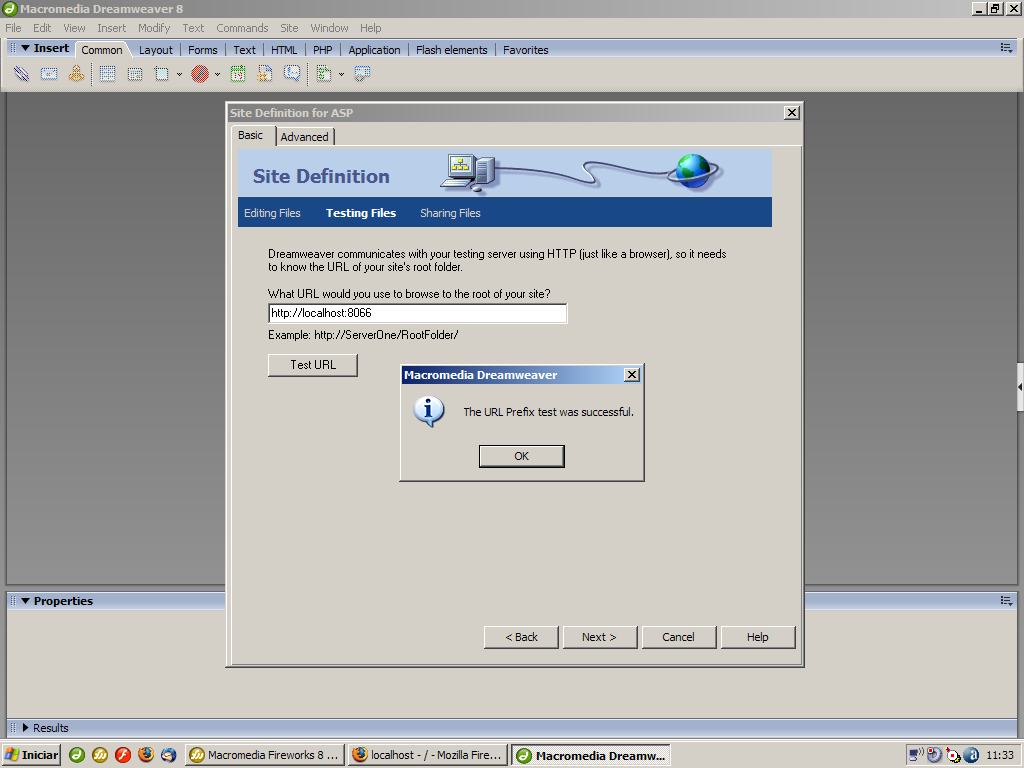This screenshot has width=1024, height=768.
Task: Click the Thunderbird quick launch icon
Action: (168, 755)
